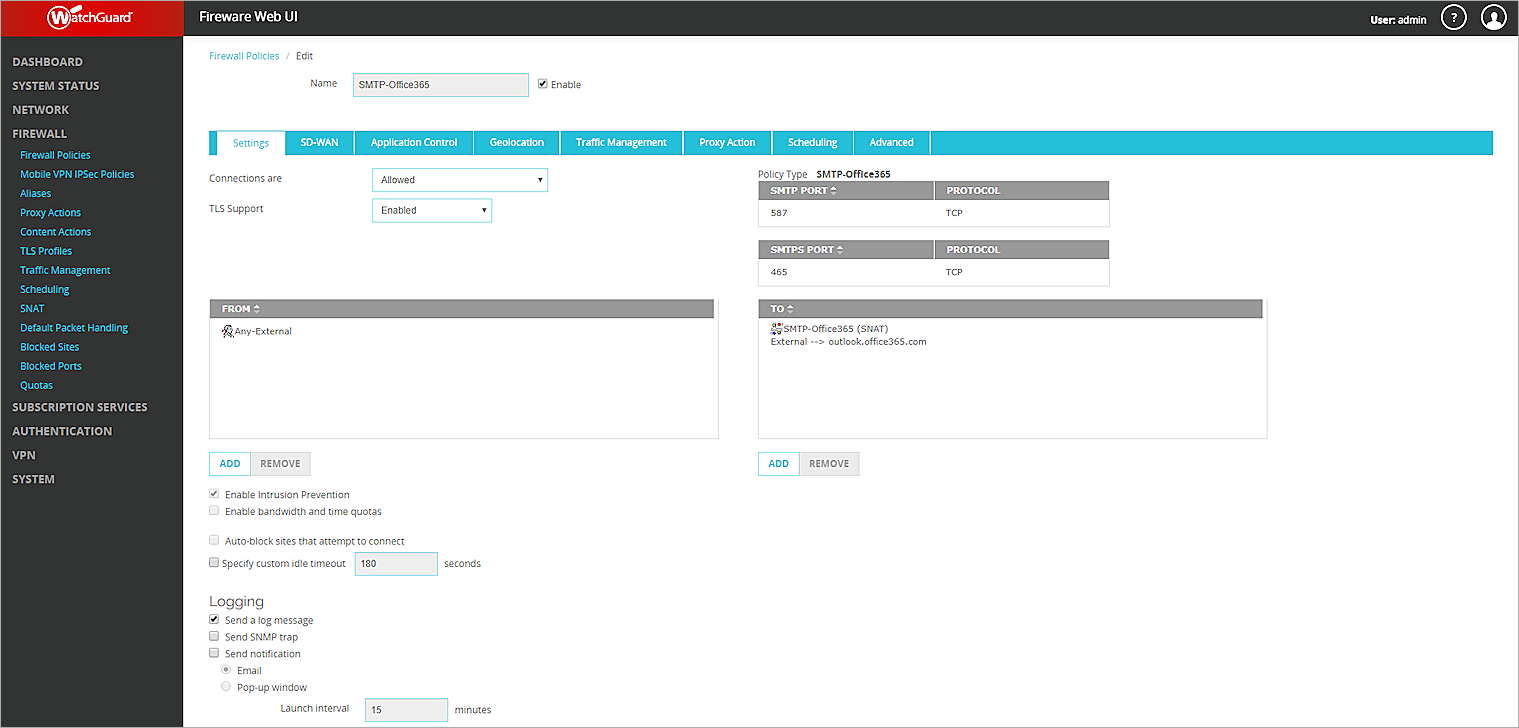Open Firewall Policies via the breadcrumb link

pos(244,55)
